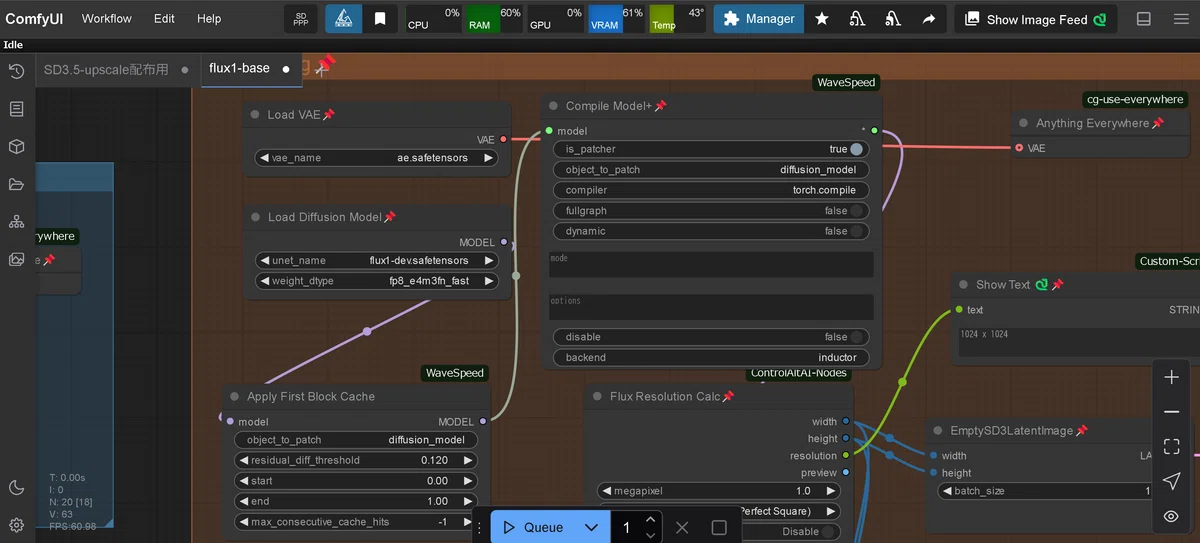Increase residual_diff_threshold with right arrow
The image size is (1200, 543).
point(467,460)
